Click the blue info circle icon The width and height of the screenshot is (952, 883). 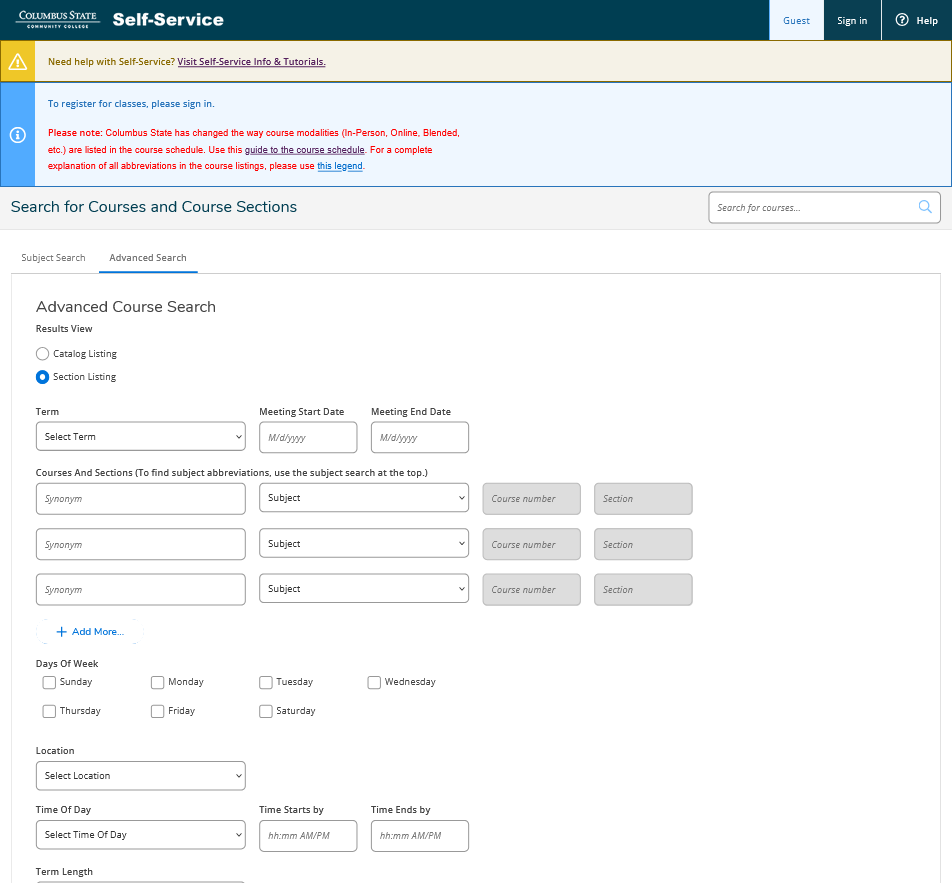(17, 135)
